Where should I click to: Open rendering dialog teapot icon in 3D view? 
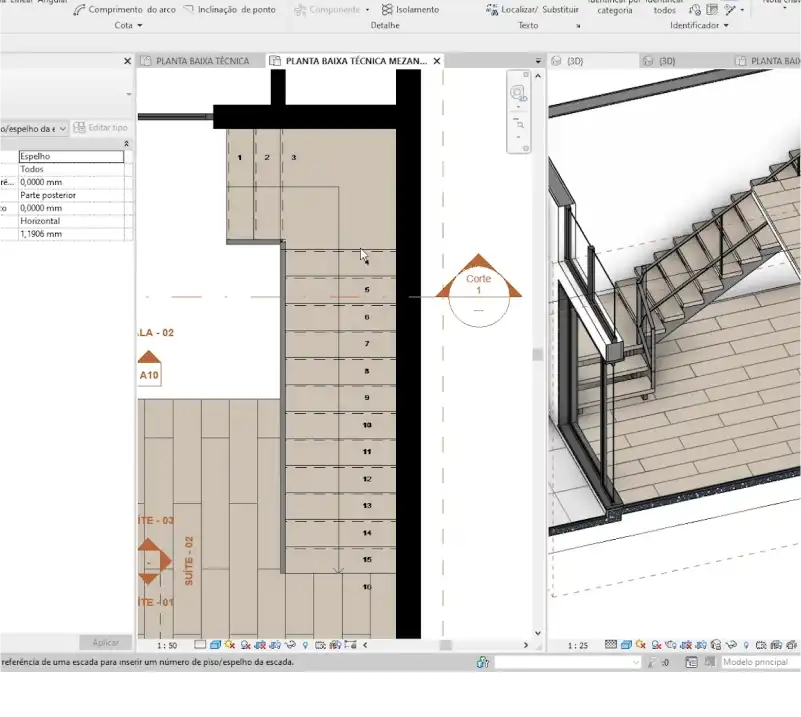pyautogui.click(x=671, y=645)
